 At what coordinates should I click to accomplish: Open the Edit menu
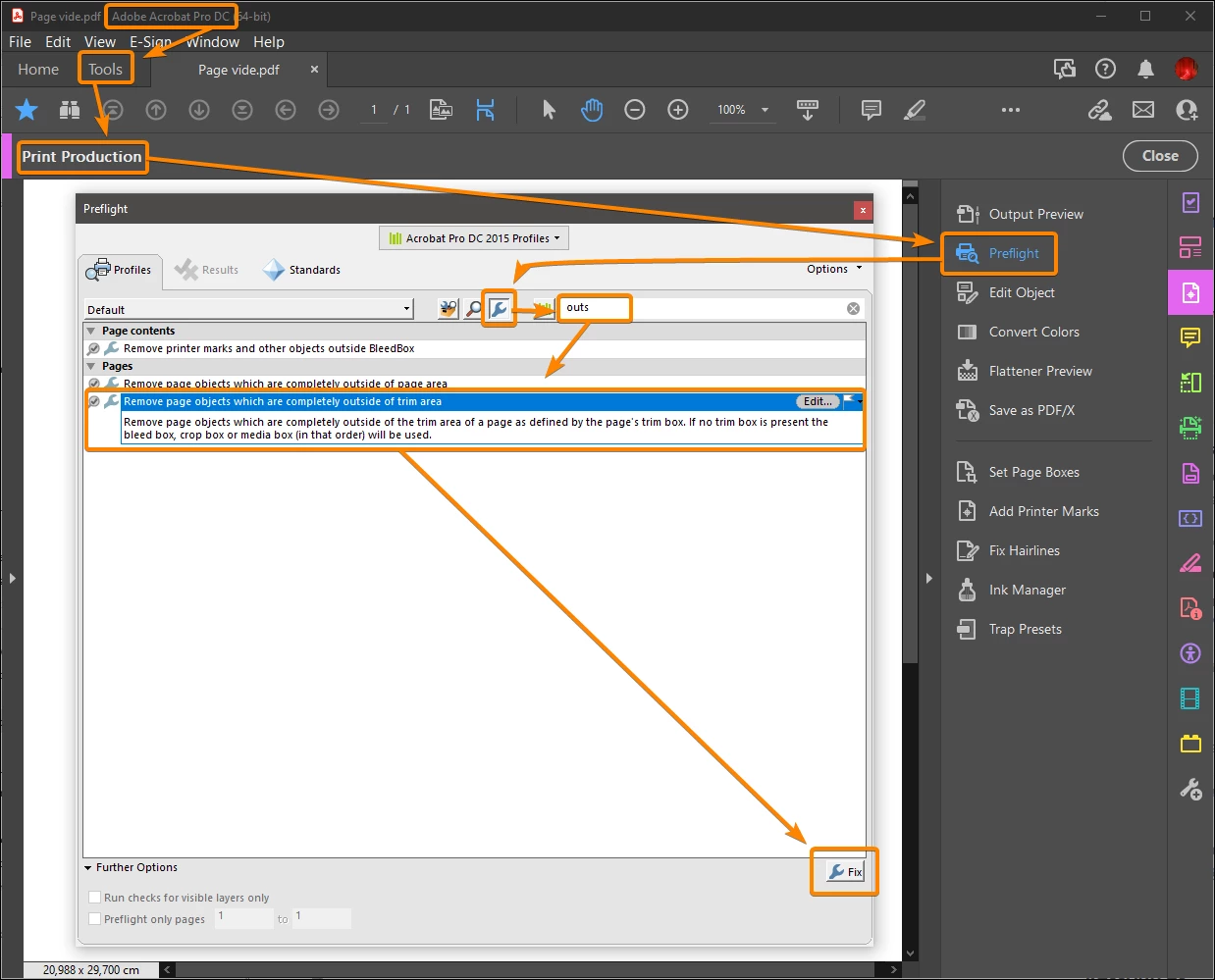pos(58,42)
